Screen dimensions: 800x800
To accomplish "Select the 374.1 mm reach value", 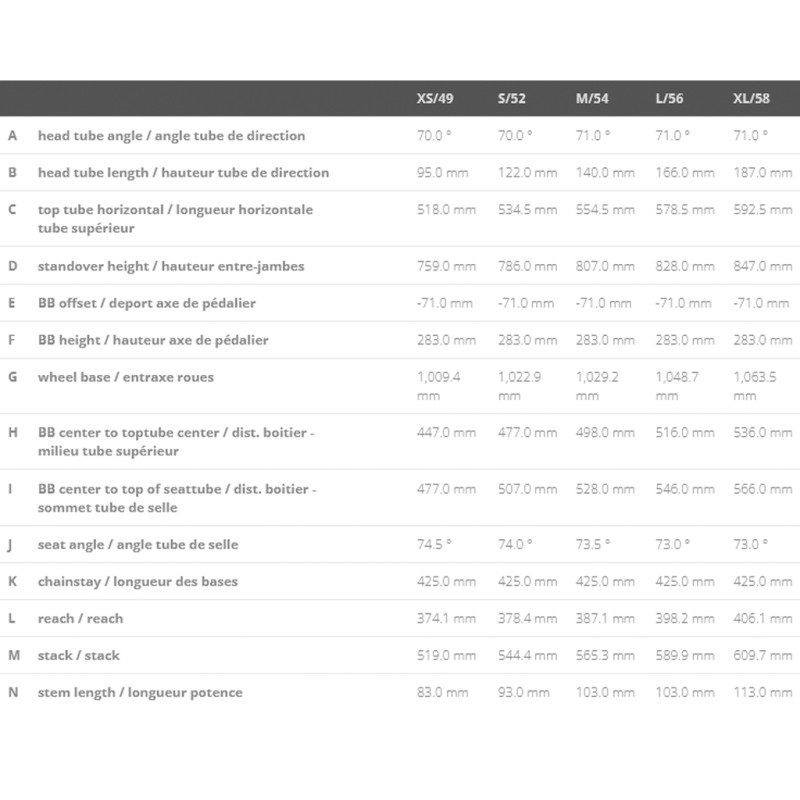I will tap(445, 618).
